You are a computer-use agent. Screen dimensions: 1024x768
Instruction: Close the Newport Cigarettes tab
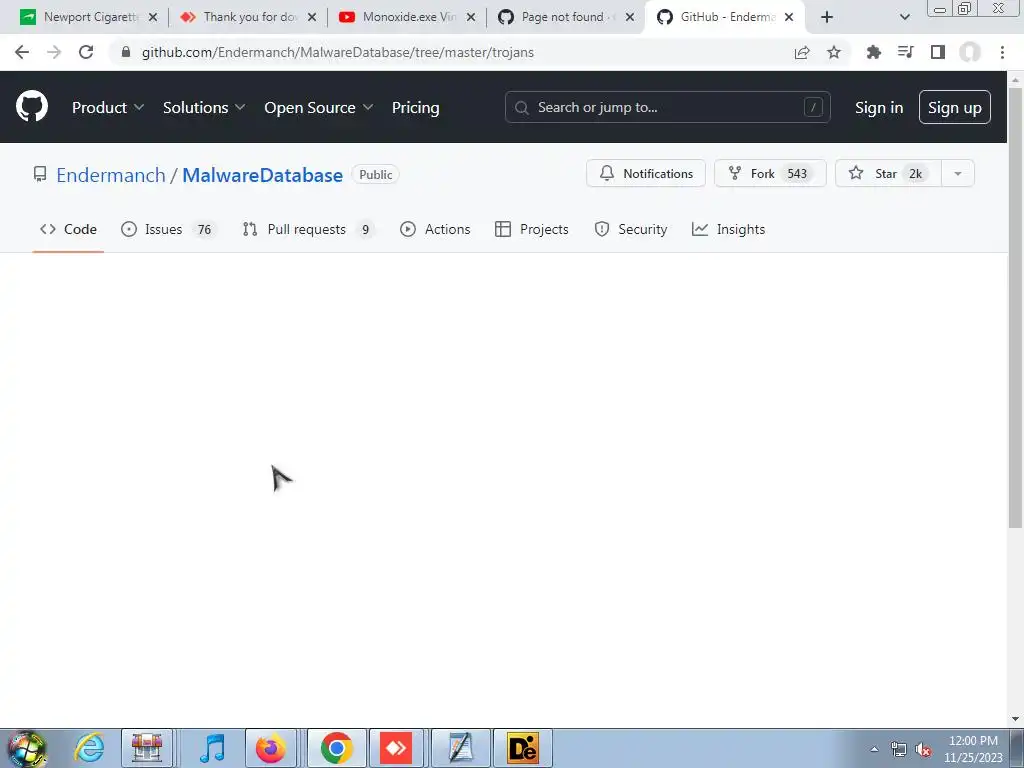(x=153, y=17)
